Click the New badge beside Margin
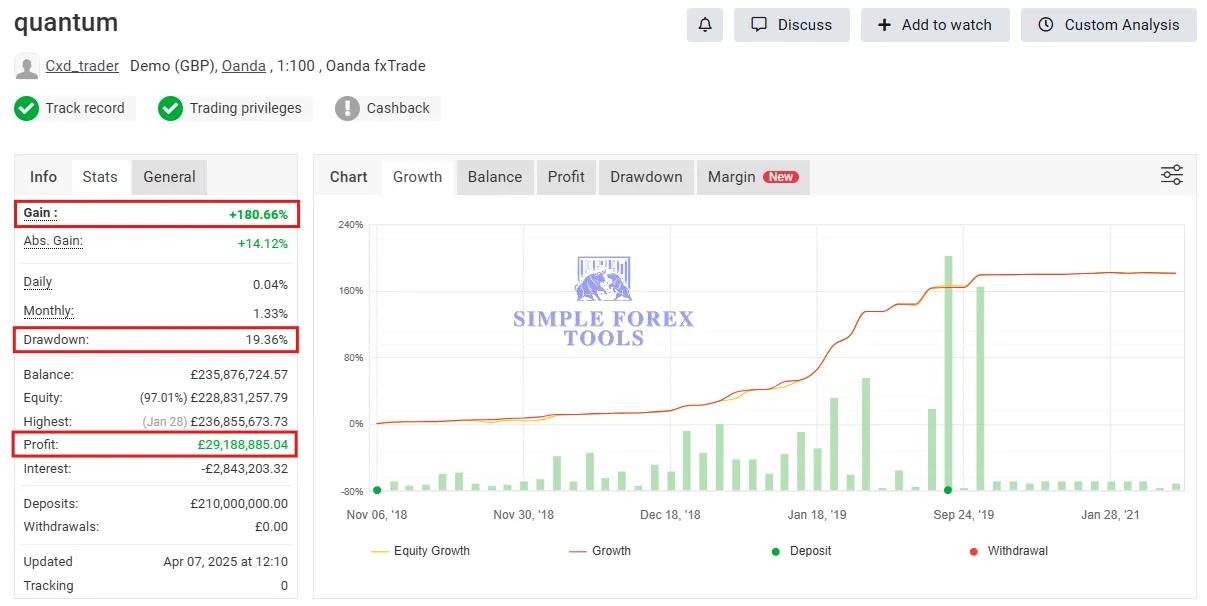1207x606 pixels. click(781, 177)
